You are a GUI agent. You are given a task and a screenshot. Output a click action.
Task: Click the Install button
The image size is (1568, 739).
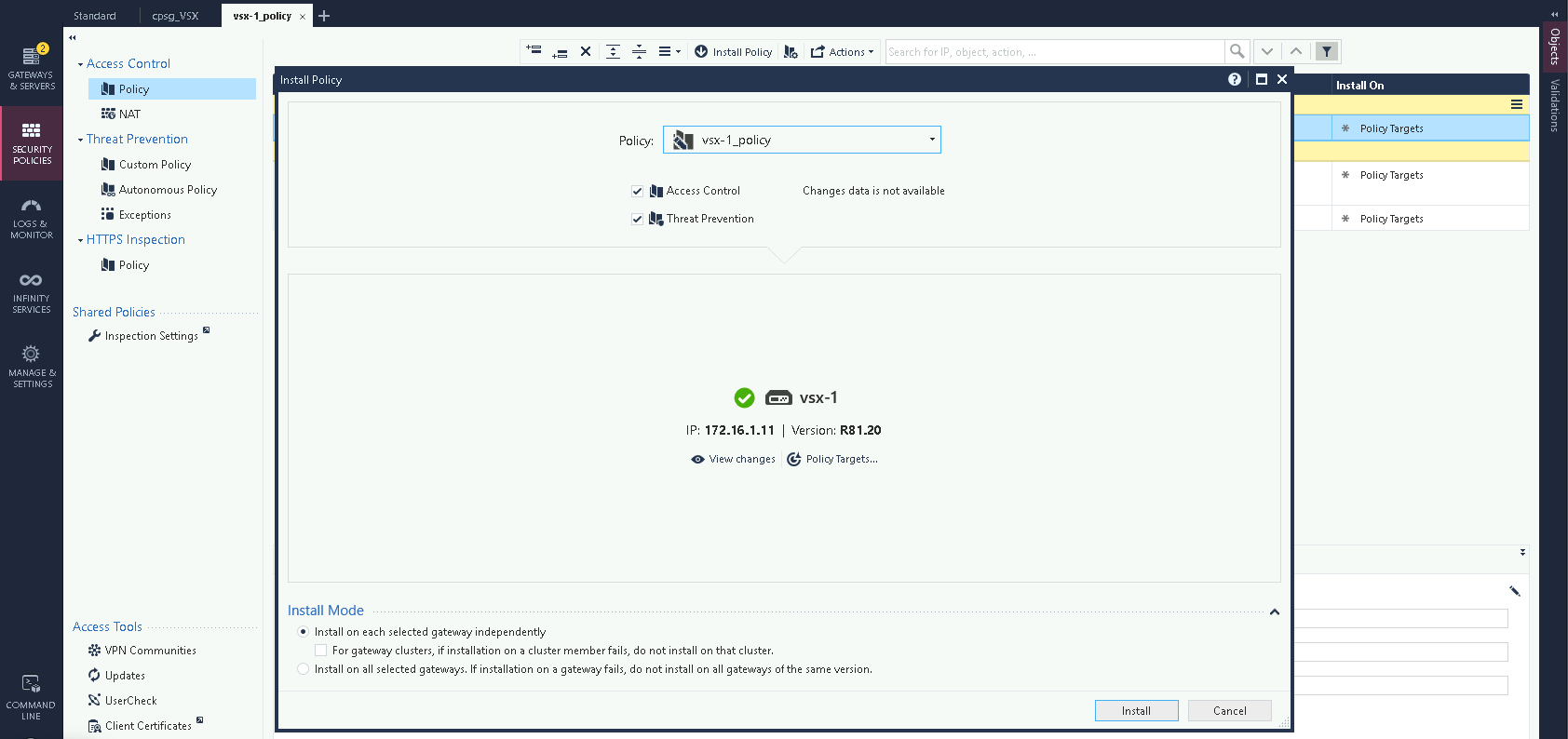coord(1136,711)
